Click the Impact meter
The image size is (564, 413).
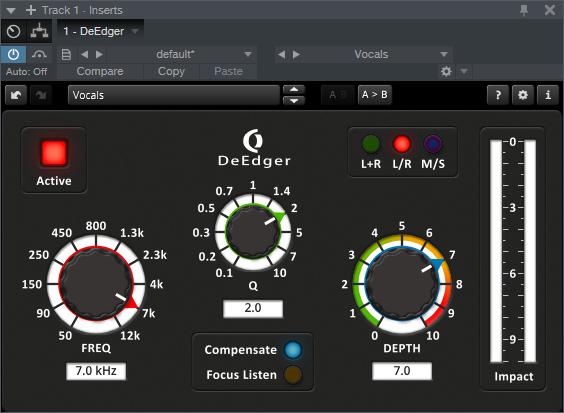[x=513, y=251]
